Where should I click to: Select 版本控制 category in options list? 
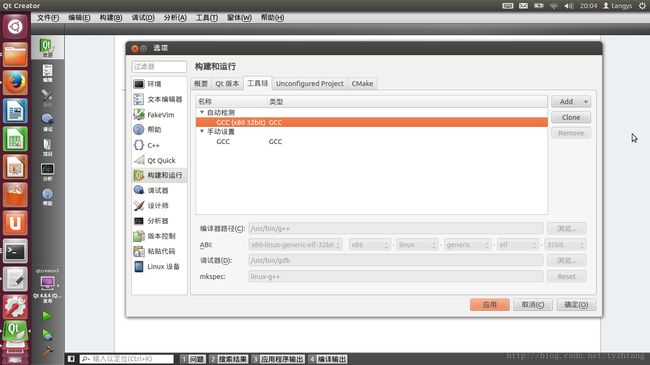point(159,236)
